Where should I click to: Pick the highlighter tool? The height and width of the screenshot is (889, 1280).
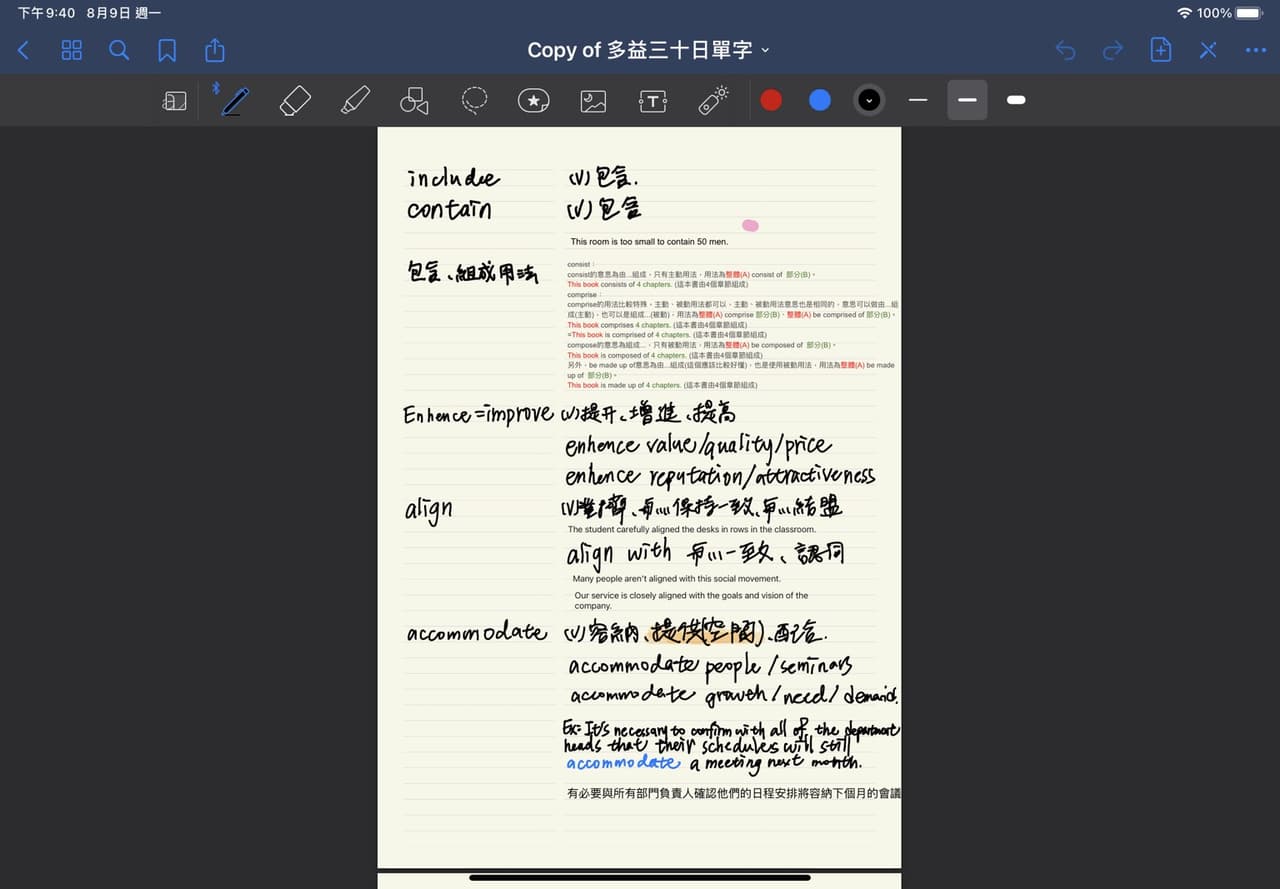(355, 100)
